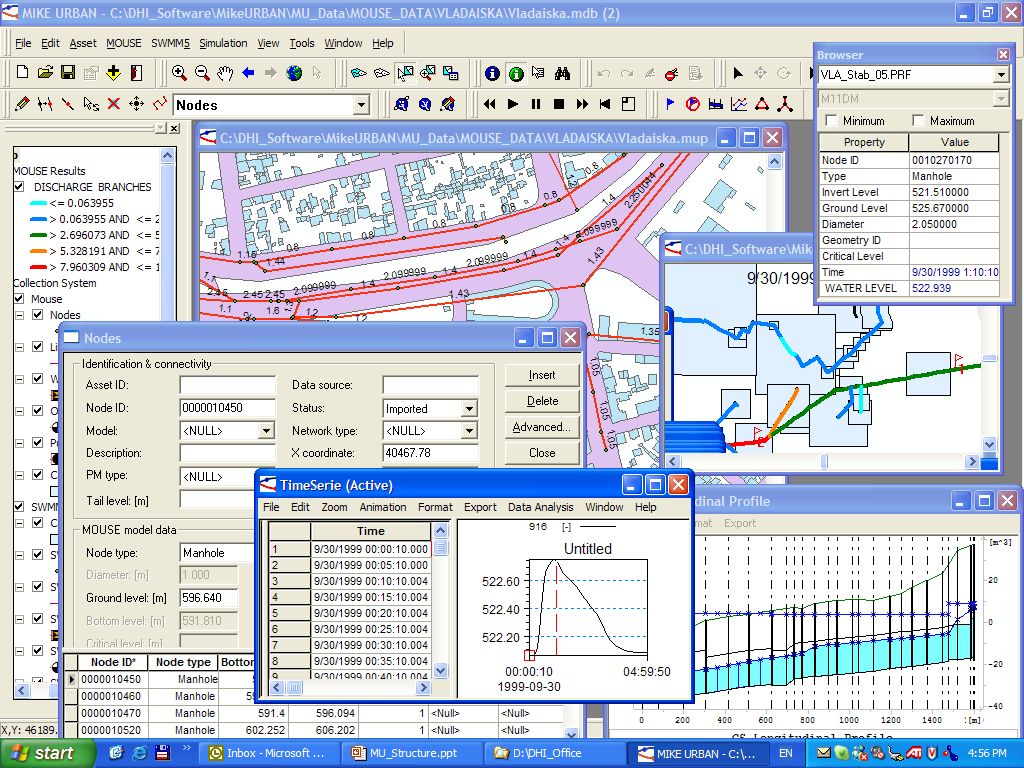Image resolution: width=1024 pixels, height=768 pixels.
Task: Open Data Analysis menu in TimeSerie window
Action: (541, 507)
